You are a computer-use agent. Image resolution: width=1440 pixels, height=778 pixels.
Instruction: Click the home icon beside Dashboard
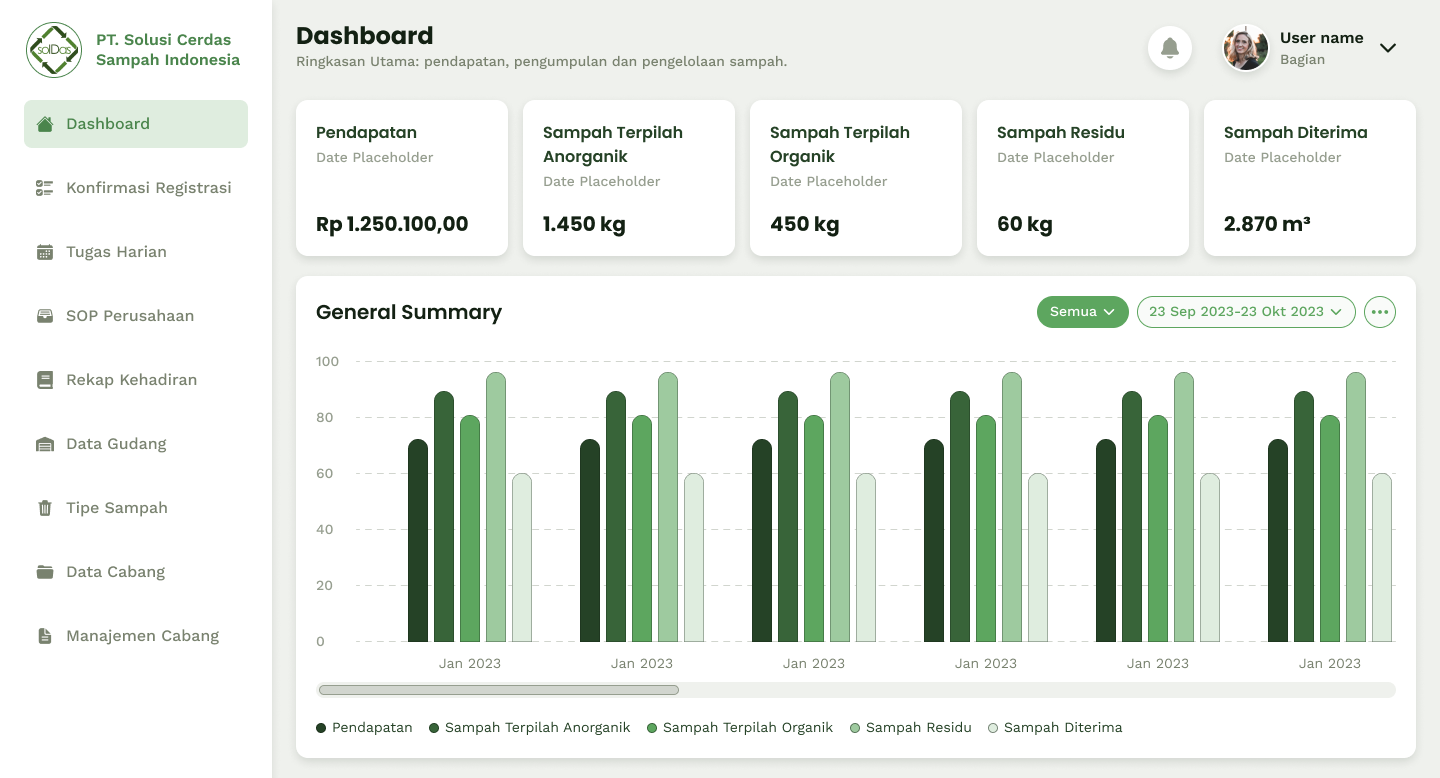click(x=45, y=124)
